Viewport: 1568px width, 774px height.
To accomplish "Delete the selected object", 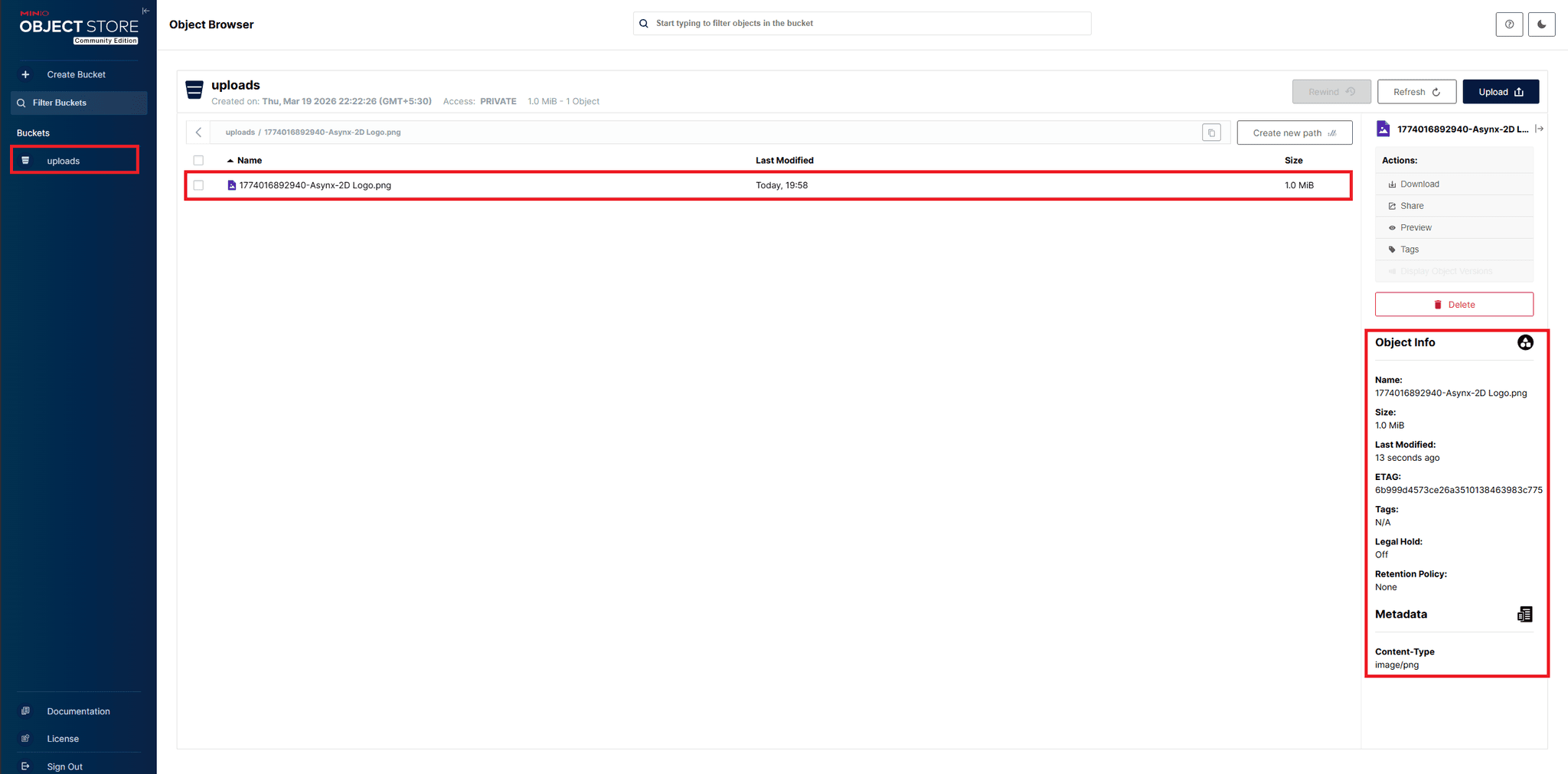I will click(1454, 304).
